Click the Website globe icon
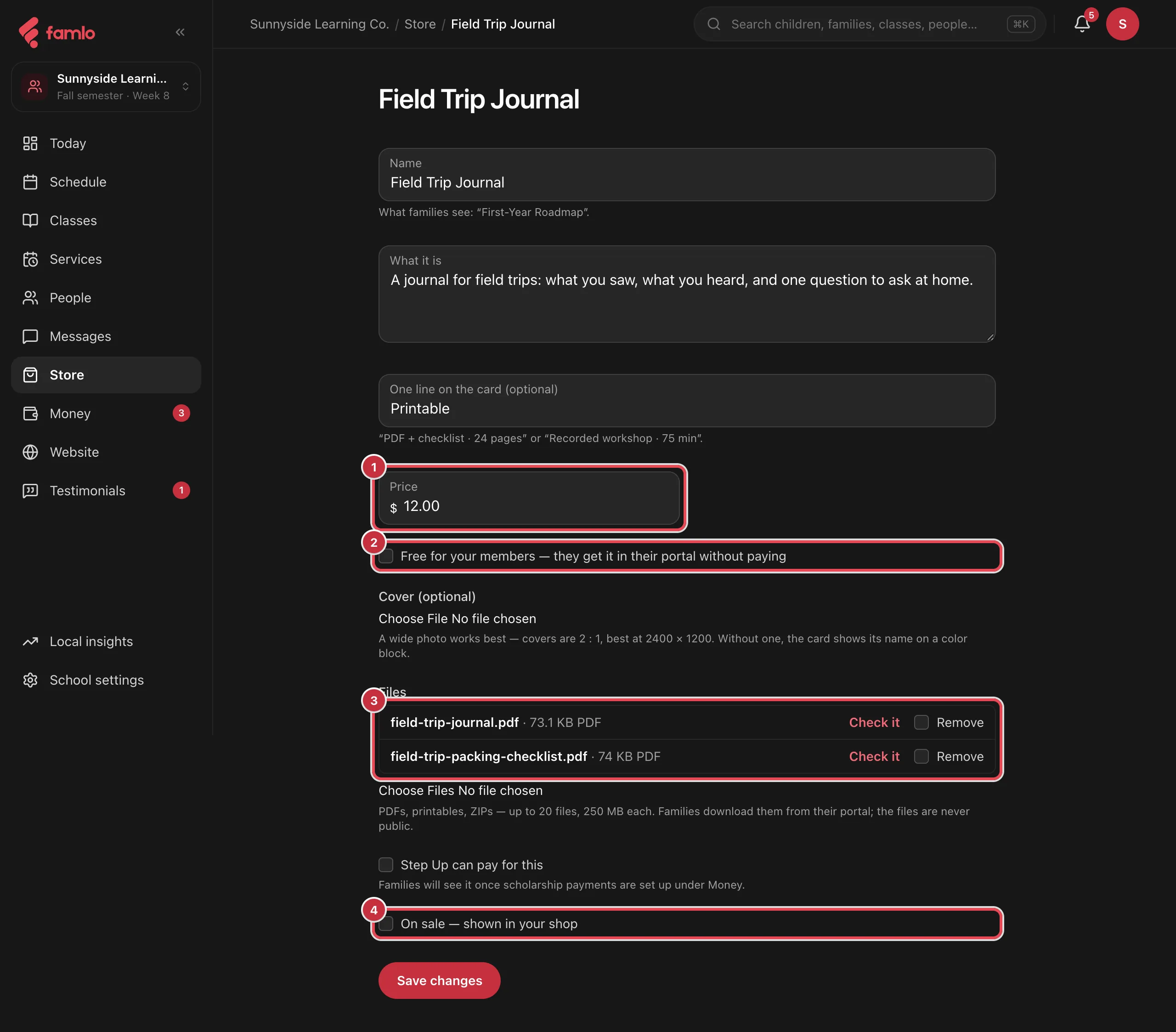This screenshot has height=1032, width=1176. tap(30, 452)
